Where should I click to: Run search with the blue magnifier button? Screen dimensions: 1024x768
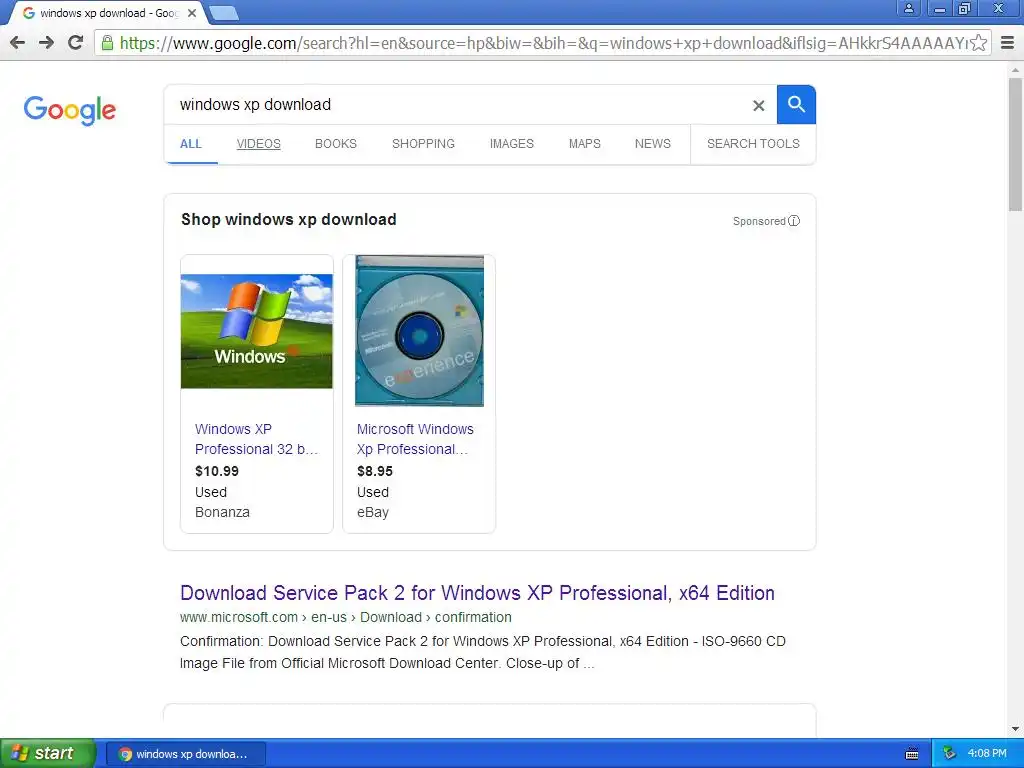[796, 104]
